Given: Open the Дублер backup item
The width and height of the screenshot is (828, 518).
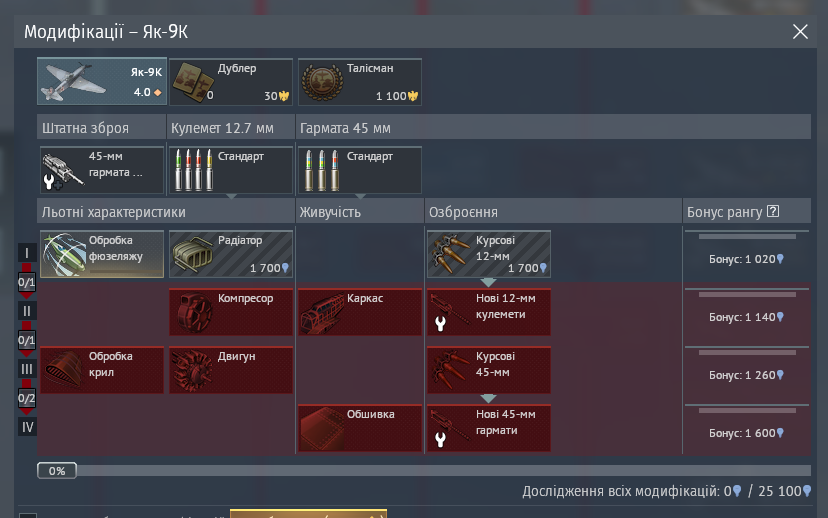Looking at the screenshot, I should pos(231,82).
